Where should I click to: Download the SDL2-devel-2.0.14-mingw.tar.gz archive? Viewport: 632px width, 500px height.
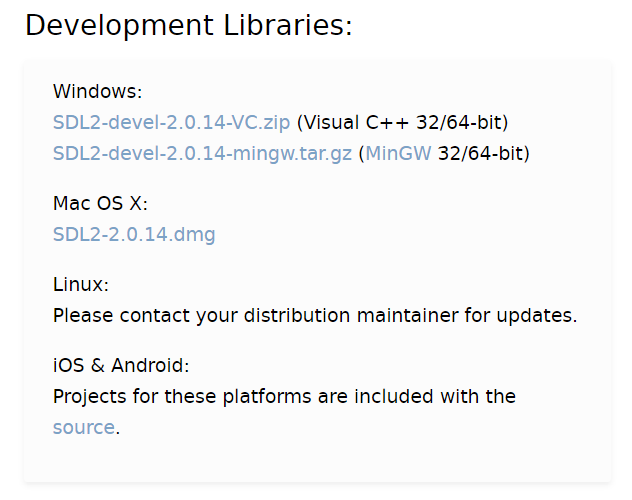coord(202,154)
